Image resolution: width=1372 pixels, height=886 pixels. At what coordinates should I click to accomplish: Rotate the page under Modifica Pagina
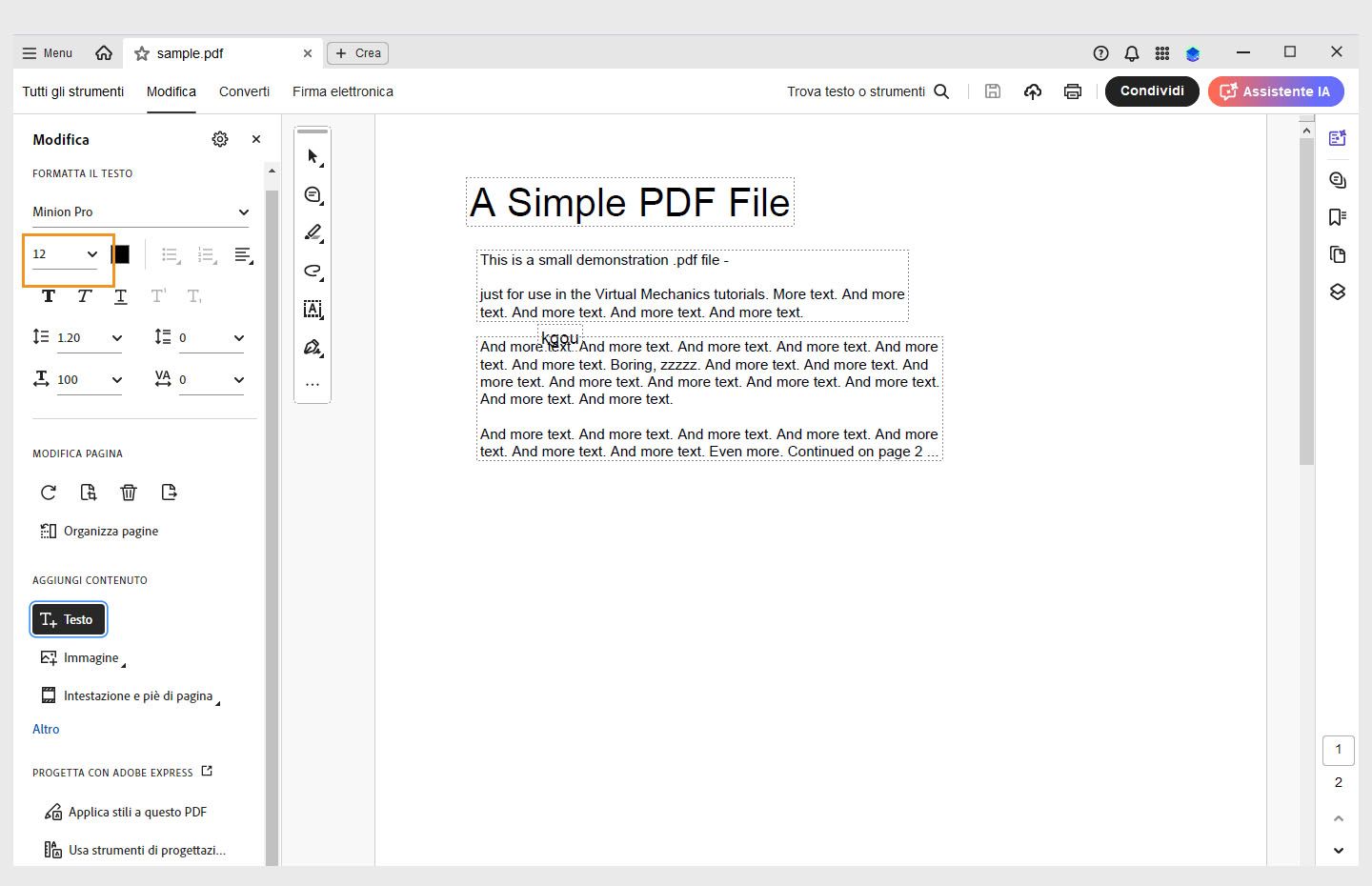click(x=49, y=493)
